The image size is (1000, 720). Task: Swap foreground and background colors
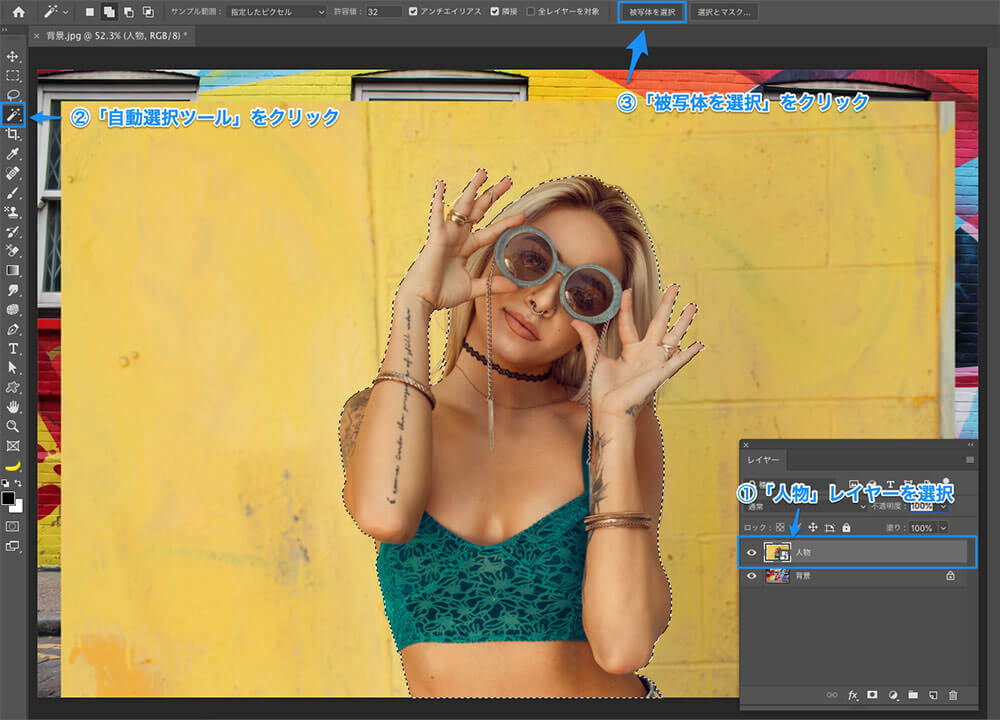(x=18, y=484)
